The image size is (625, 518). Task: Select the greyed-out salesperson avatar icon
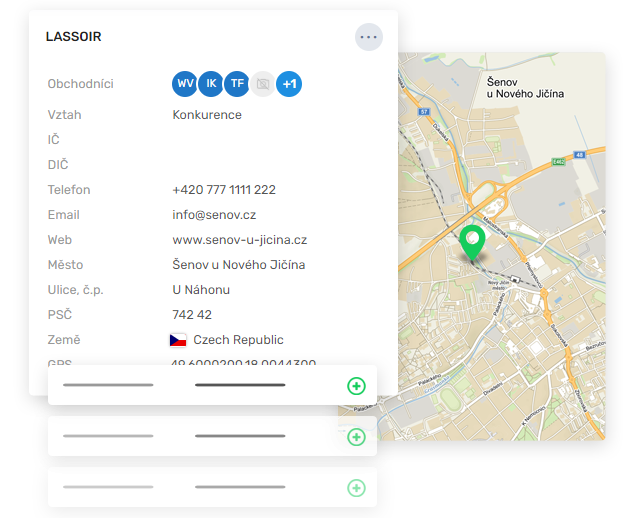pyautogui.click(x=263, y=84)
